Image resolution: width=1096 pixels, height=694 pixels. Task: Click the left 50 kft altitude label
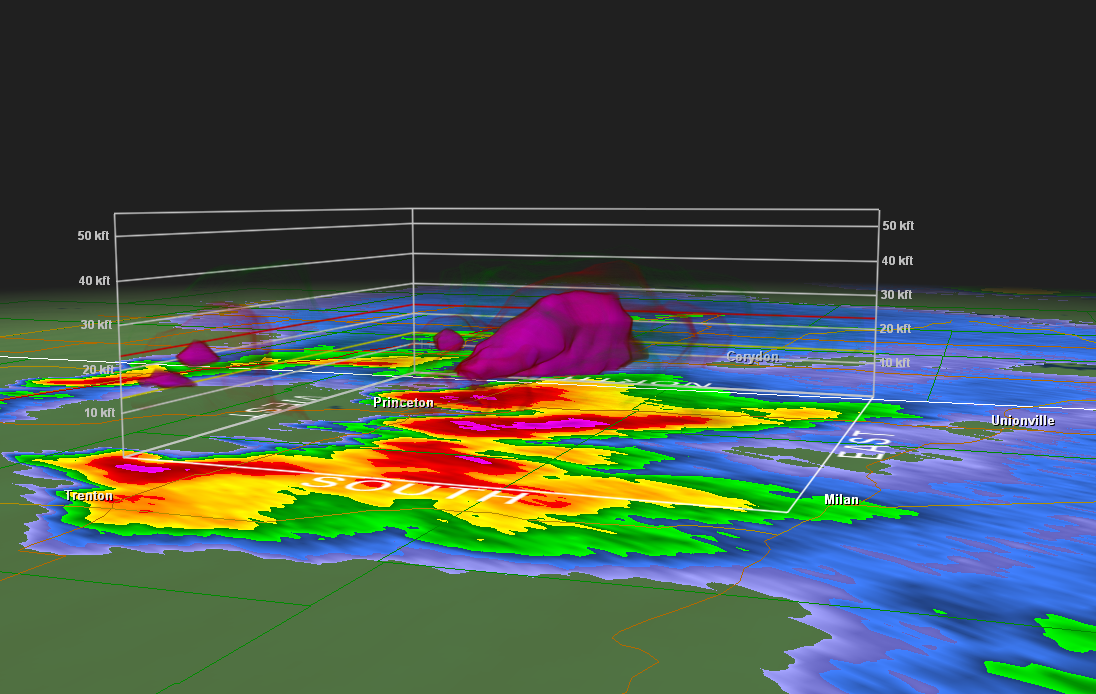93,236
